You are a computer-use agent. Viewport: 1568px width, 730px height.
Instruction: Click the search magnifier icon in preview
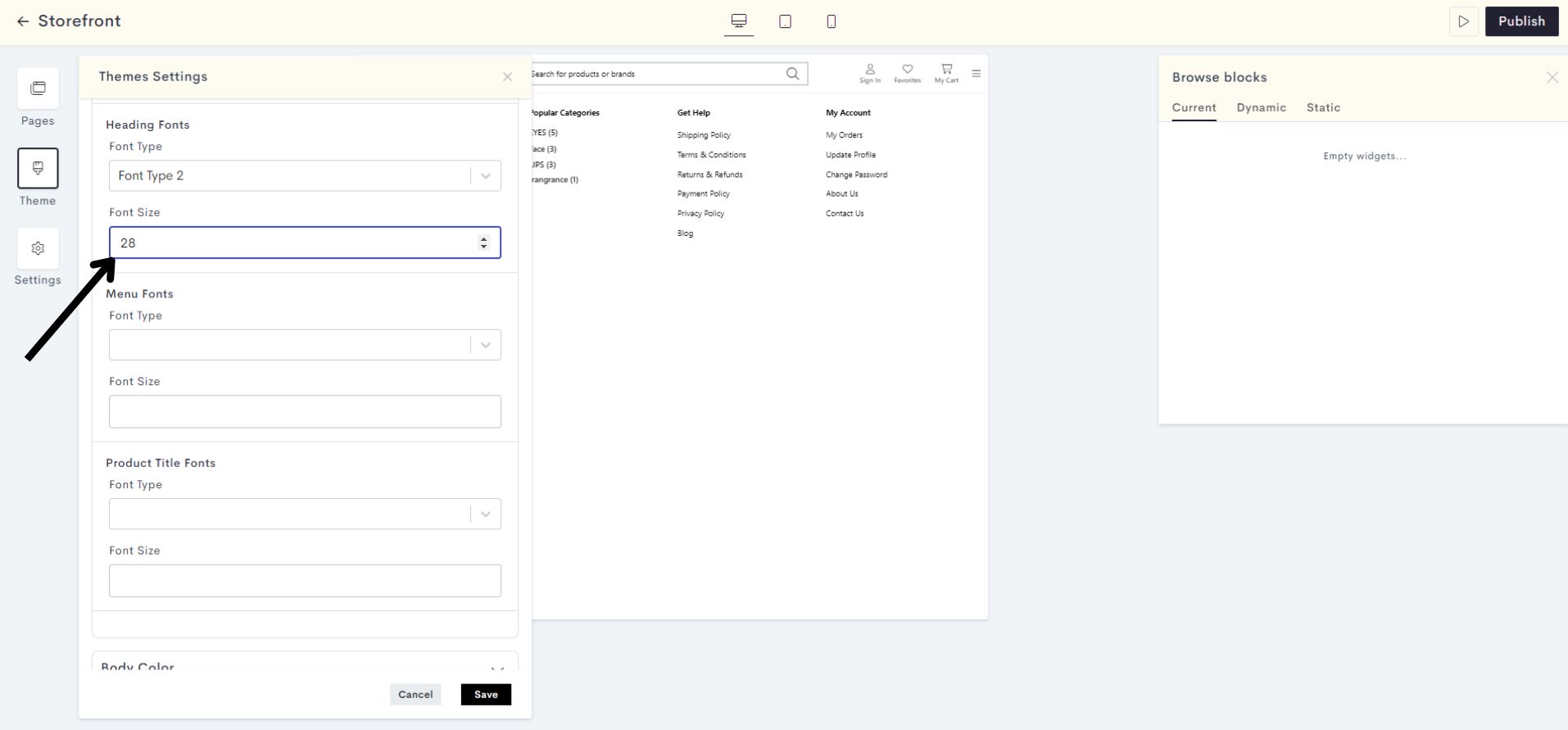point(792,74)
